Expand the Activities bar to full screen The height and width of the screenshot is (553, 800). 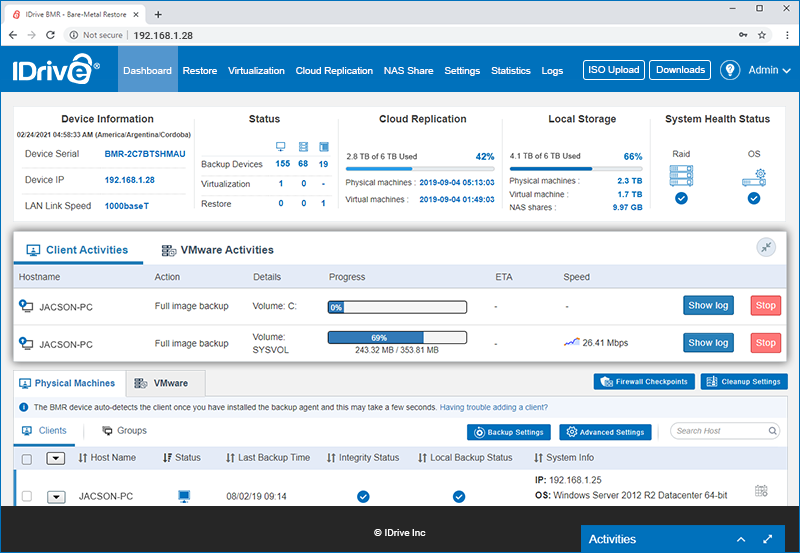pos(767,539)
